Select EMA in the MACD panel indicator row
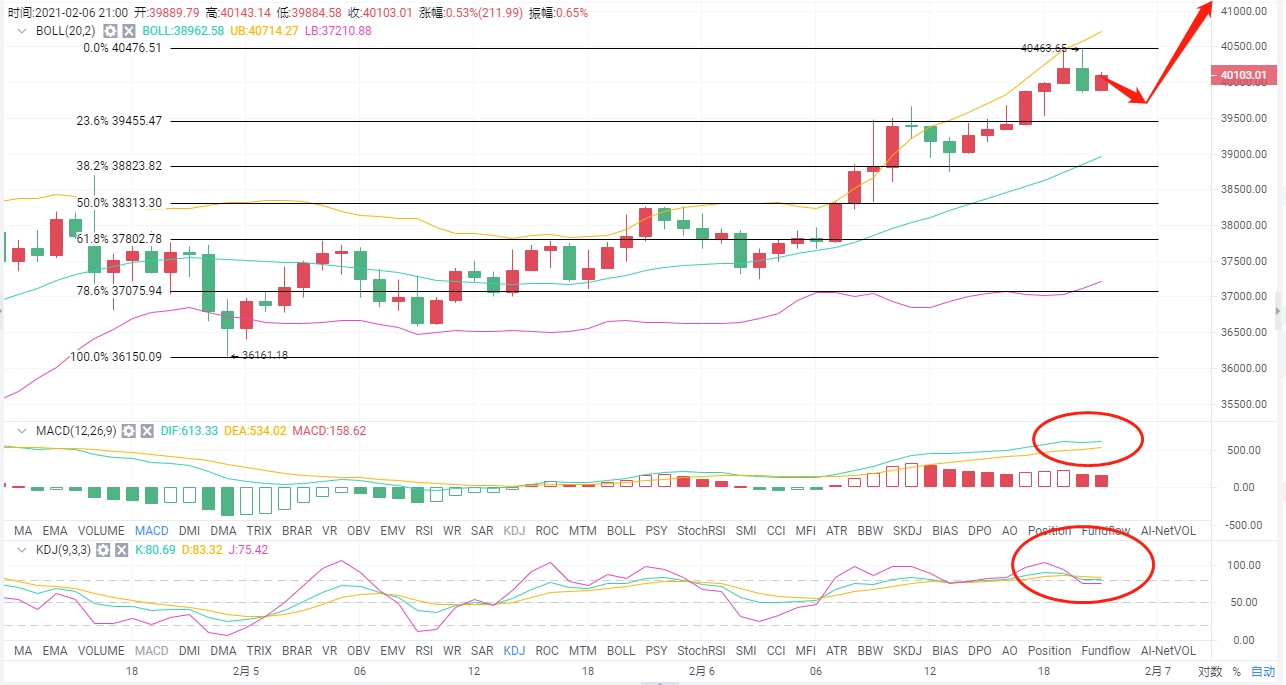Screen dimensions: 1286x685 point(55,530)
